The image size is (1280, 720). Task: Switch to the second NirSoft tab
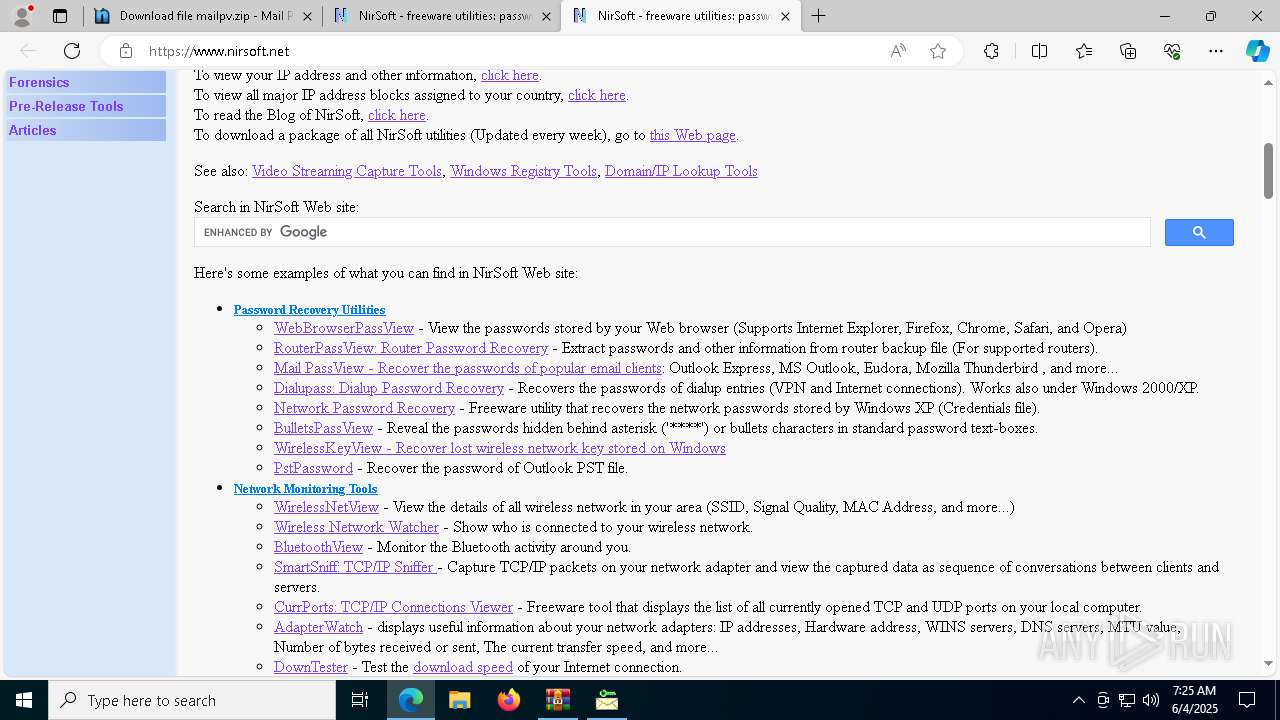pos(441,16)
